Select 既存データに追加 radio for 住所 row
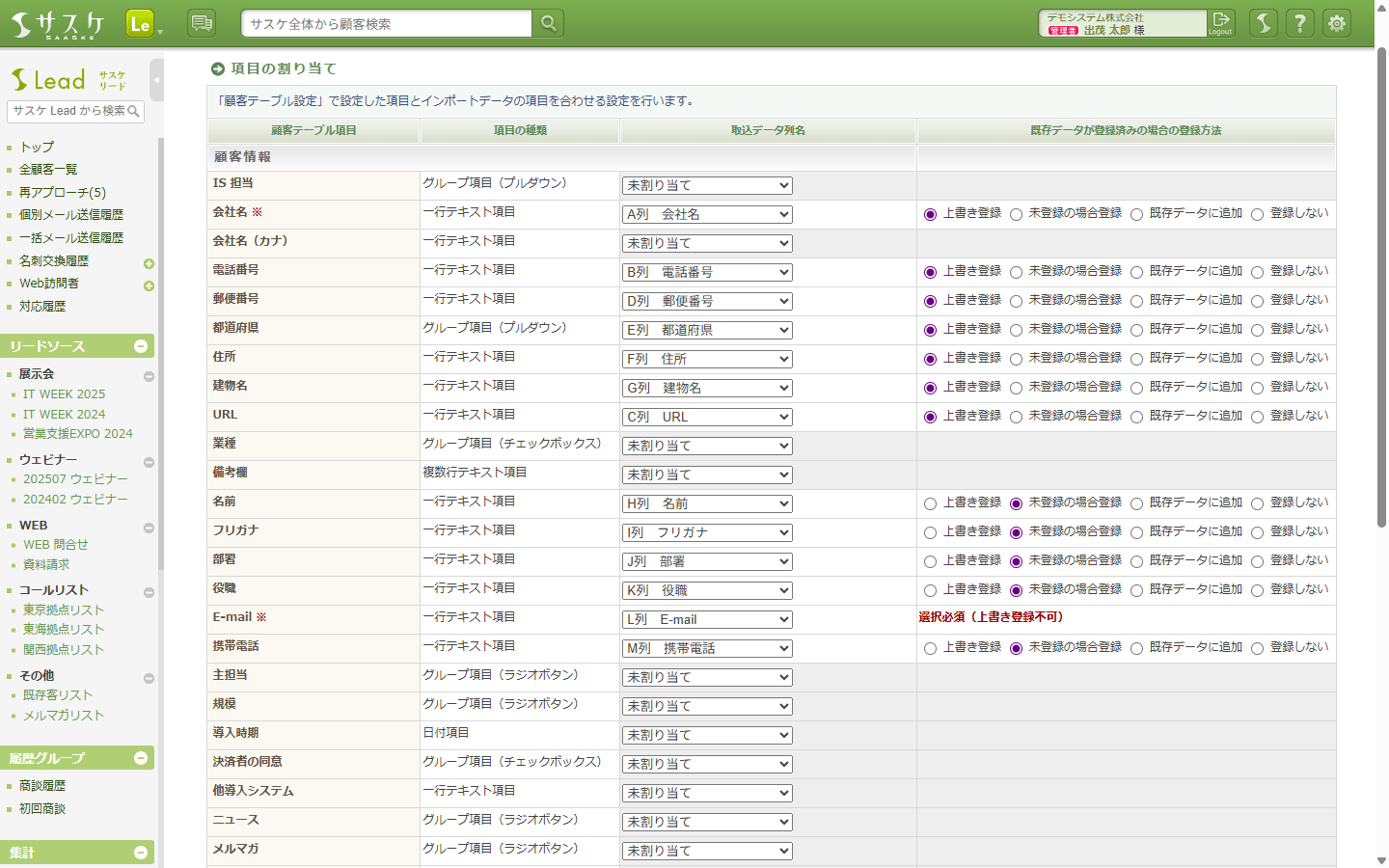 coord(1136,360)
